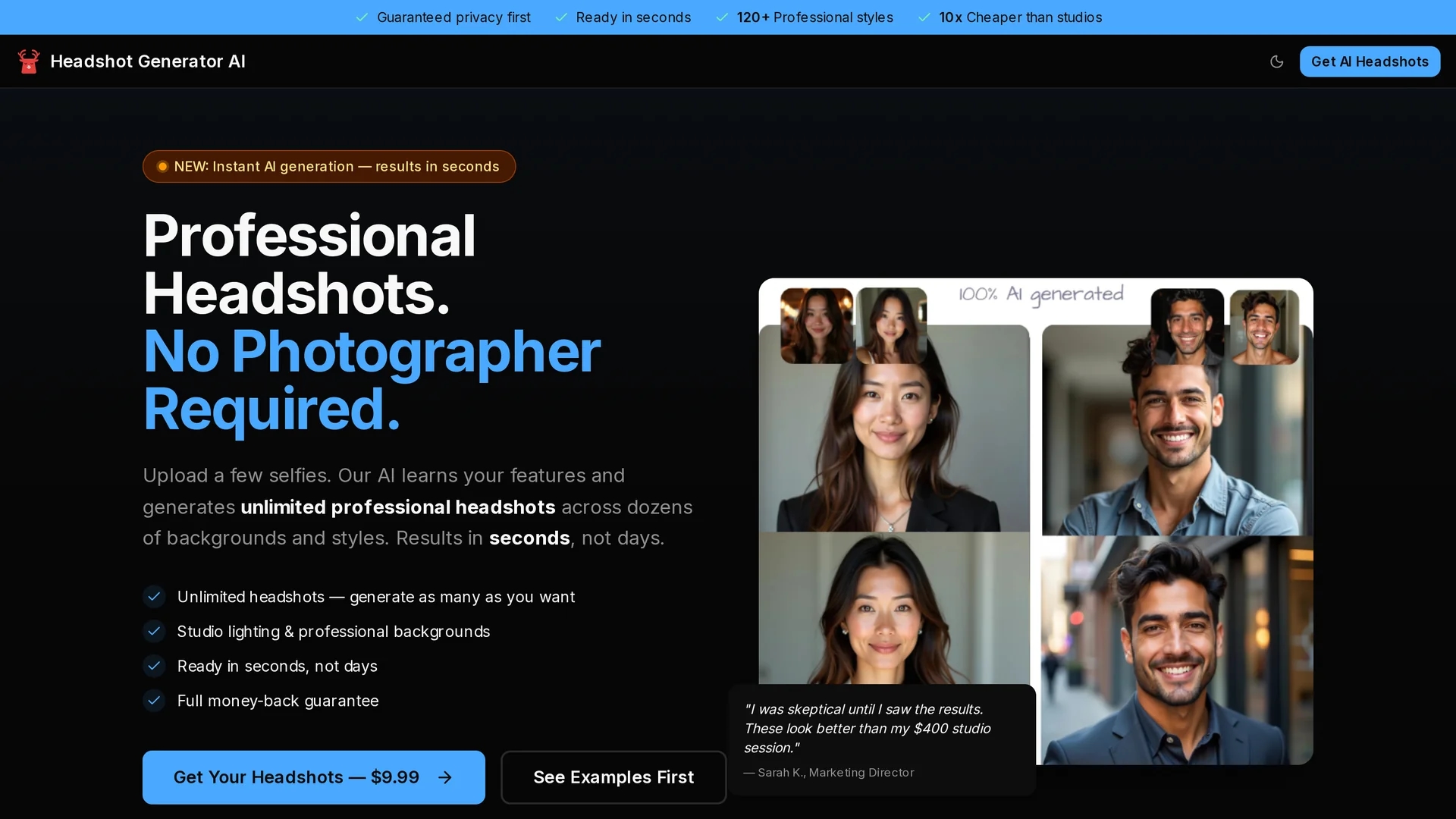The height and width of the screenshot is (819, 1456).
Task: Click the Sarah K. testimonial quote text
Action: (x=868, y=728)
